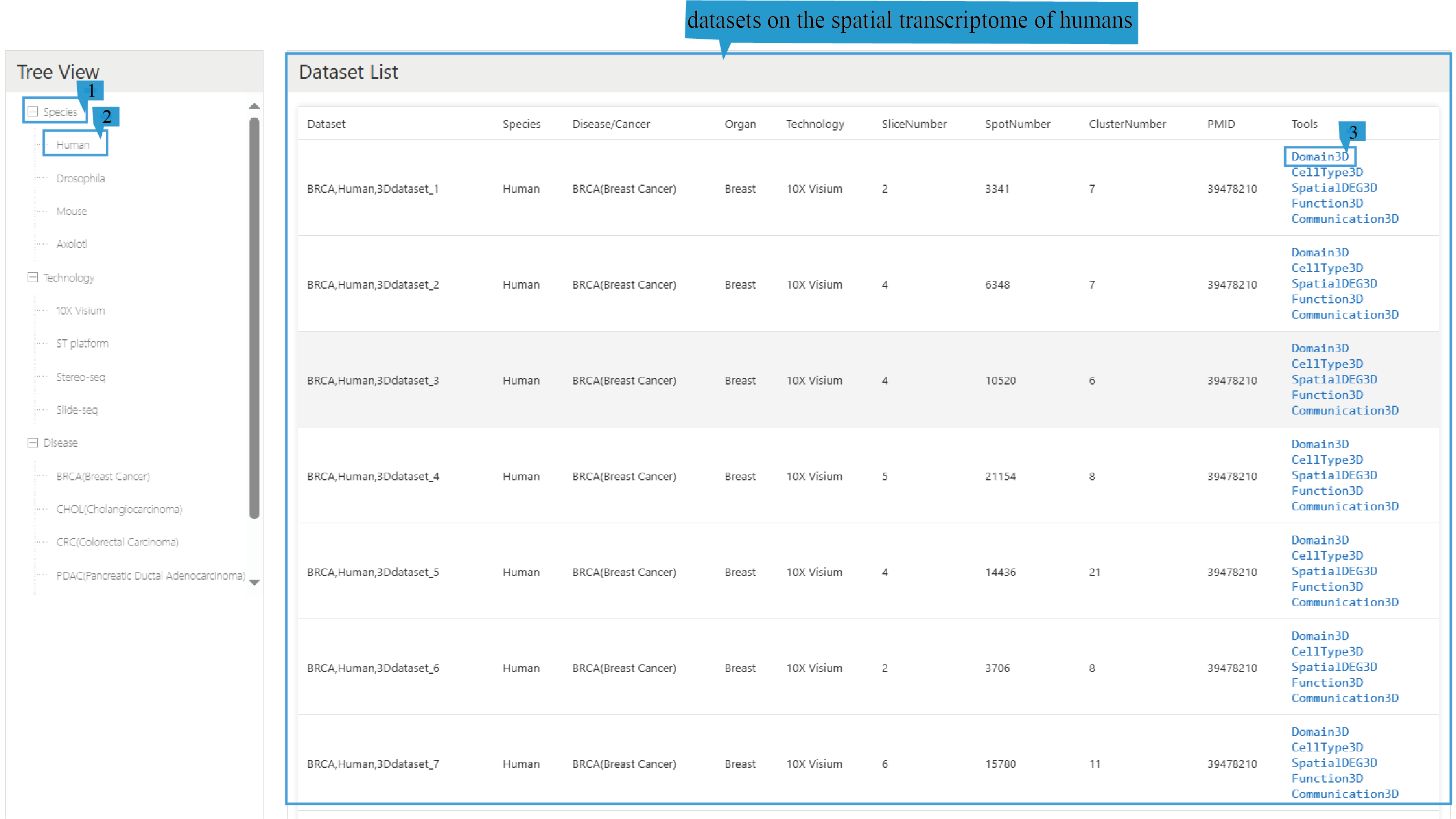Filter by Stereo-seq technology
The image size is (1456, 819).
[x=81, y=377]
